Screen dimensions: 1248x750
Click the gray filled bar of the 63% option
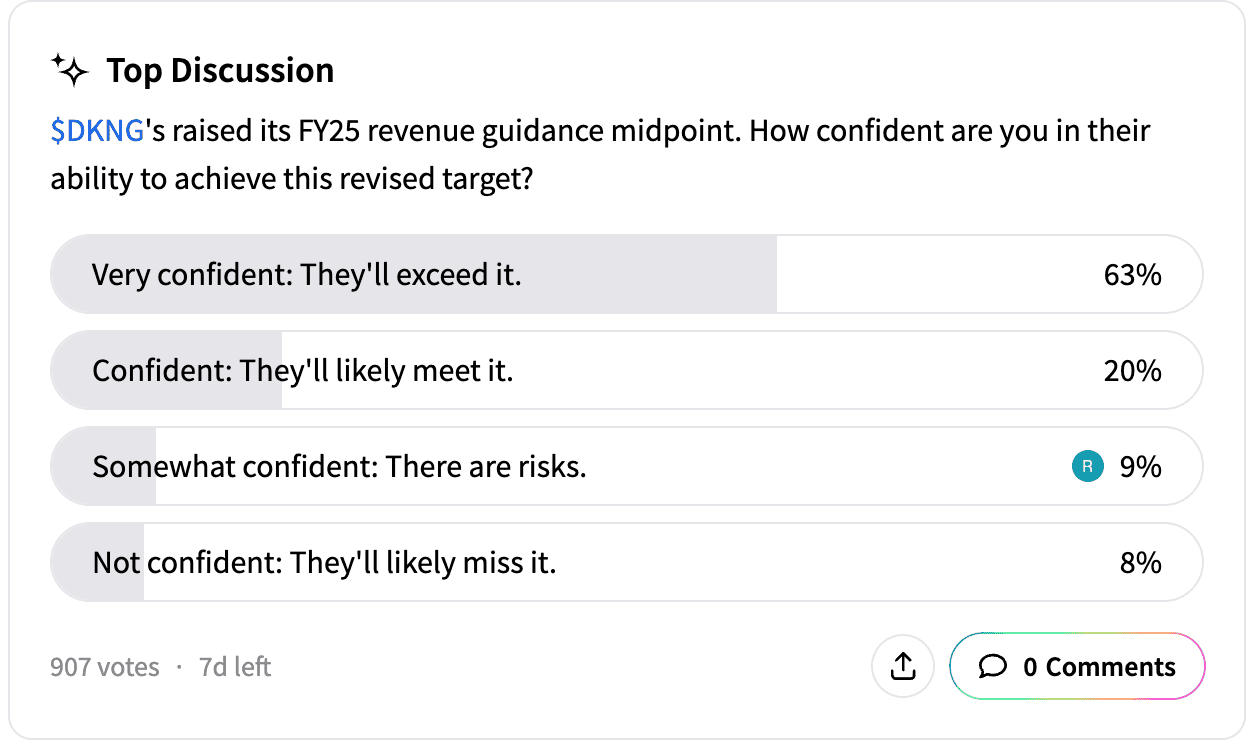click(414, 274)
